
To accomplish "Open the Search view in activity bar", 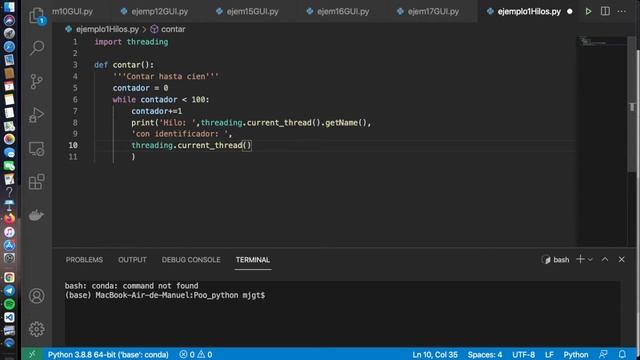I will coord(37,48).
